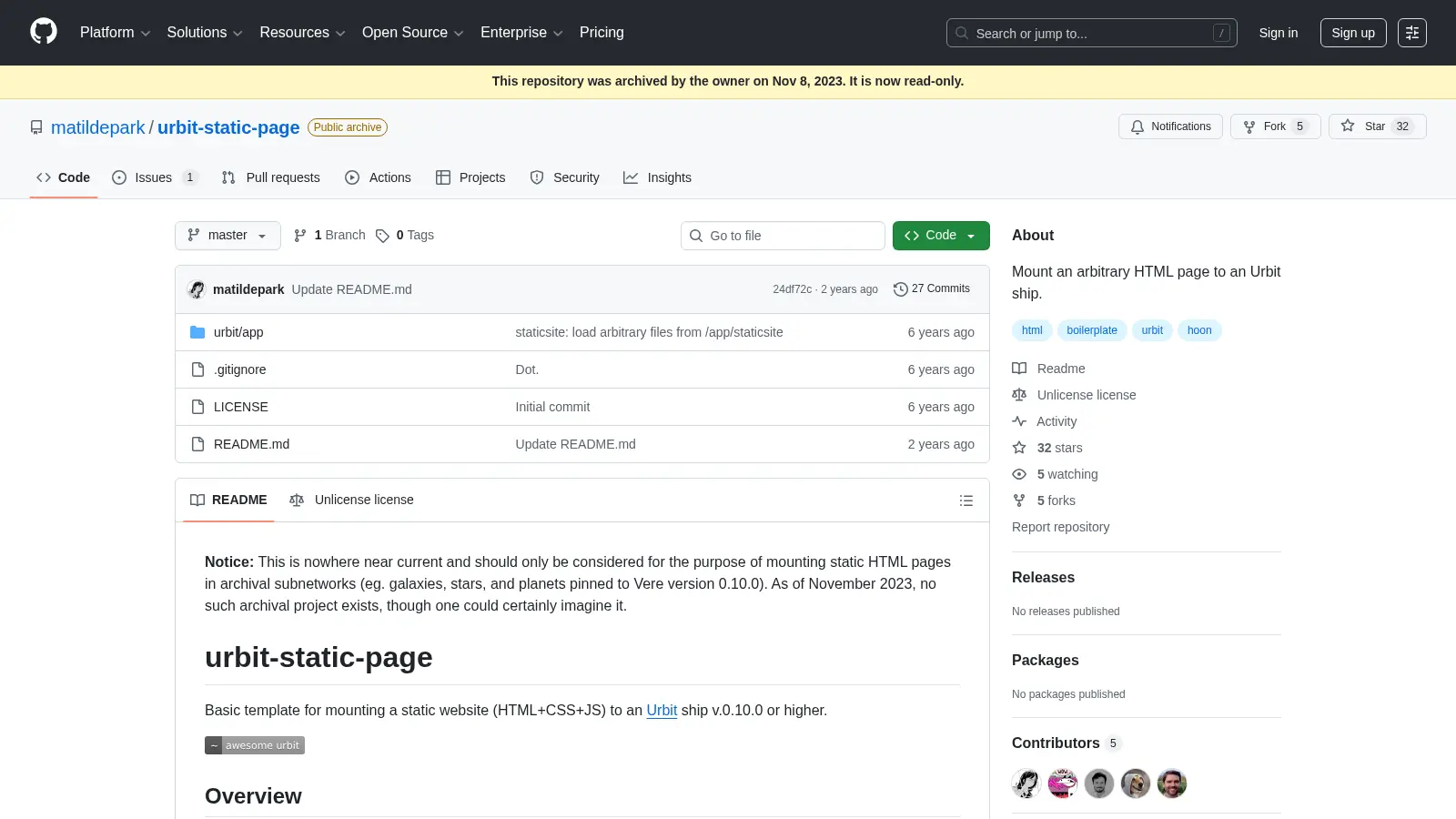
Task: Click matildepark commit author avatar
Action: pos(197,289)
